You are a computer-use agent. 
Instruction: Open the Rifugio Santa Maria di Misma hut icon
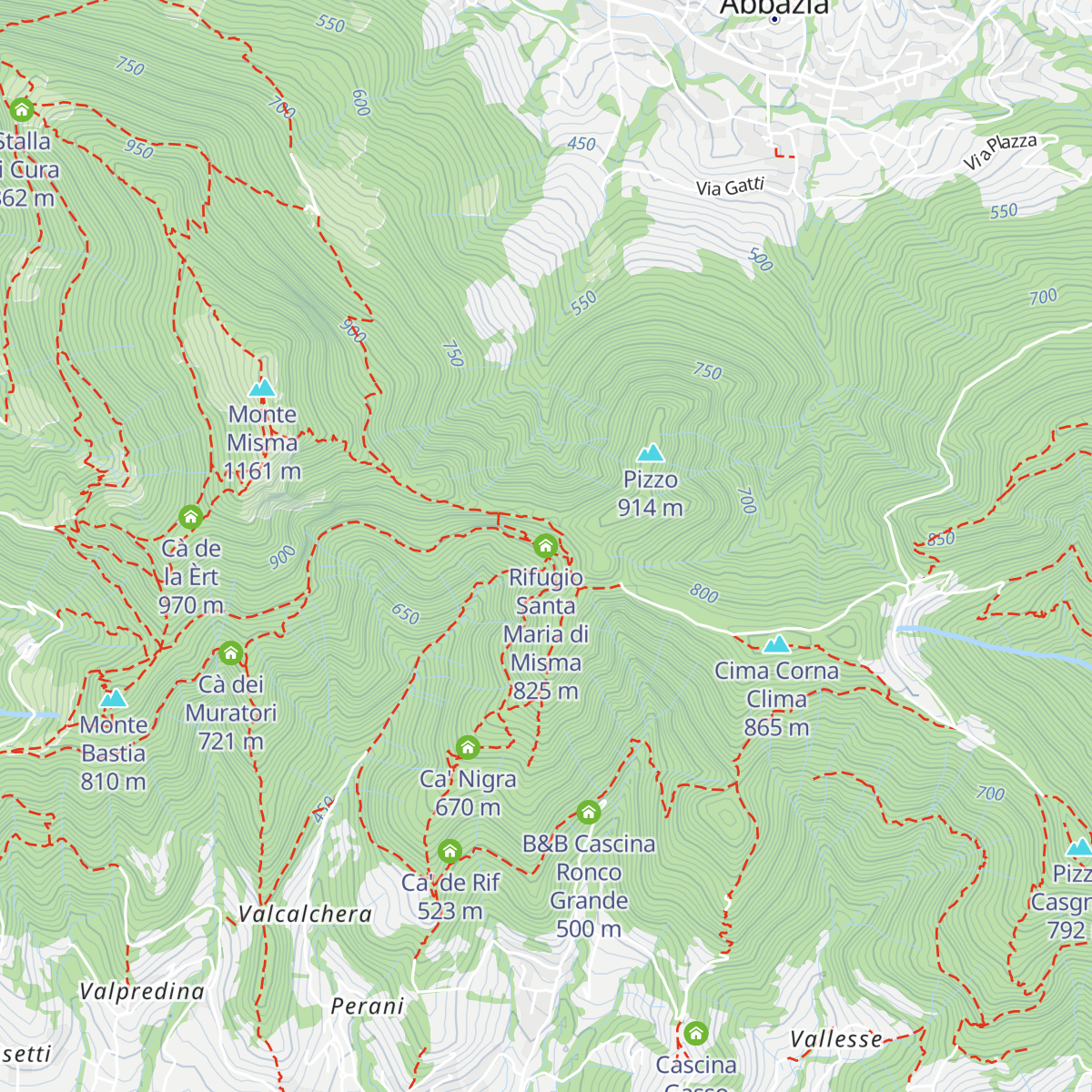click(544, 548)
